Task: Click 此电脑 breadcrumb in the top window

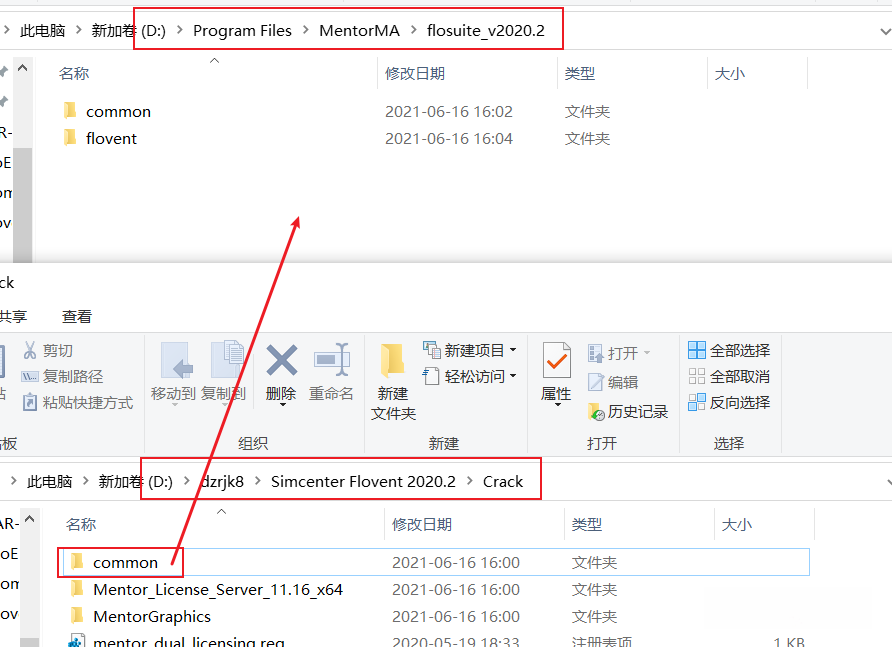Action: click(43, 30)
